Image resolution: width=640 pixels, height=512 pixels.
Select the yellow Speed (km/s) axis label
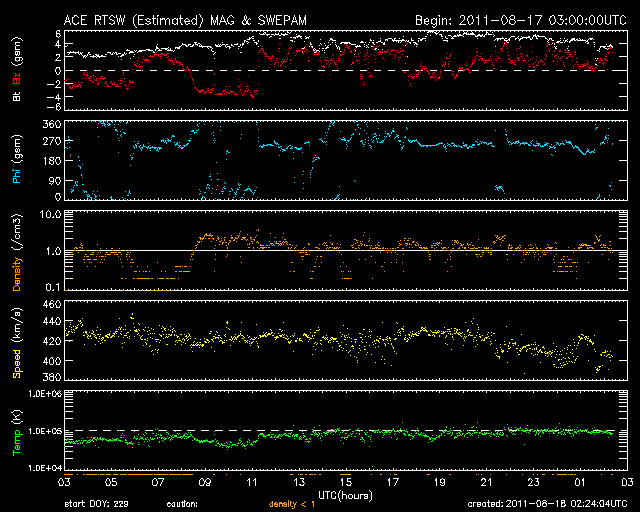tap(17, 343)
